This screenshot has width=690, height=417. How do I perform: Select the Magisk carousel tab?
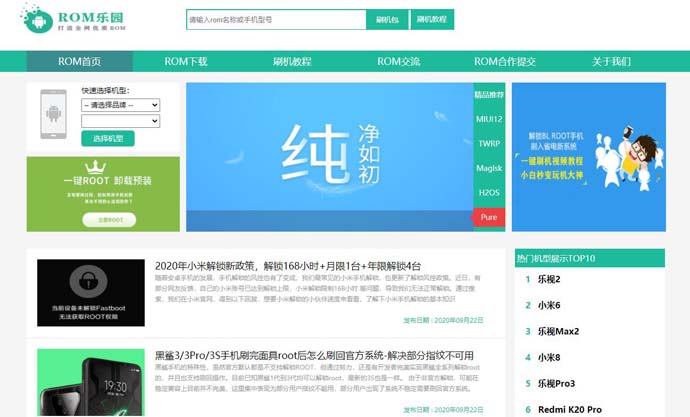[489, 168]
